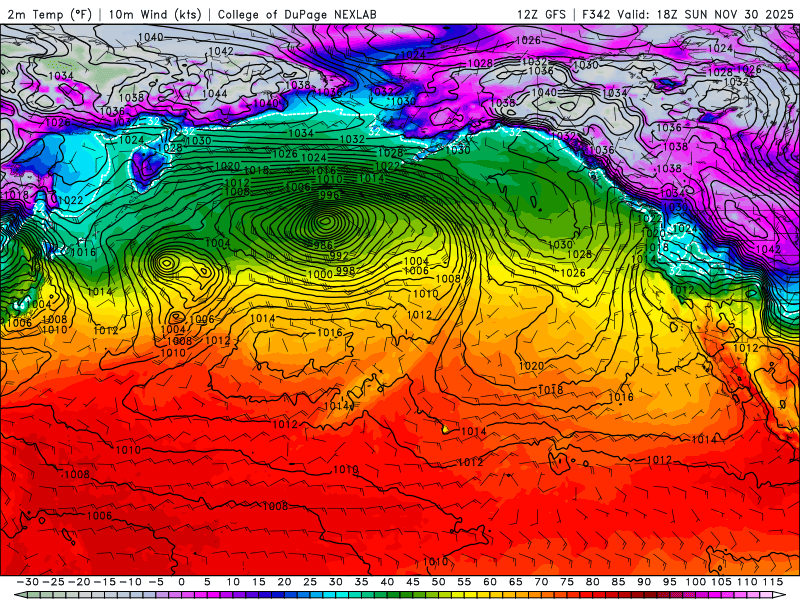
Task: Select the 25 value on the temperature scale
Action: pos(310,582)
